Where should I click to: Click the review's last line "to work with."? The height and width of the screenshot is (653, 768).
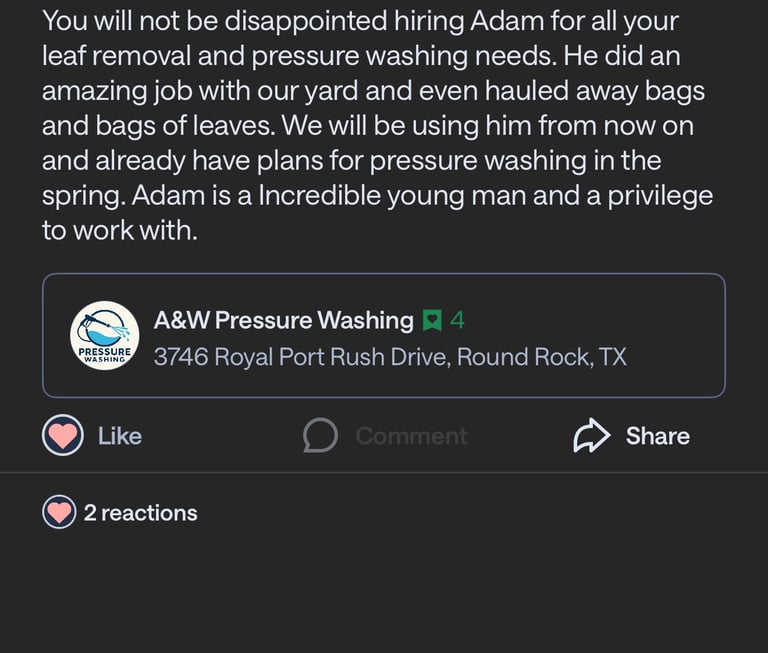pyautogui.click(x=120, y=230)
